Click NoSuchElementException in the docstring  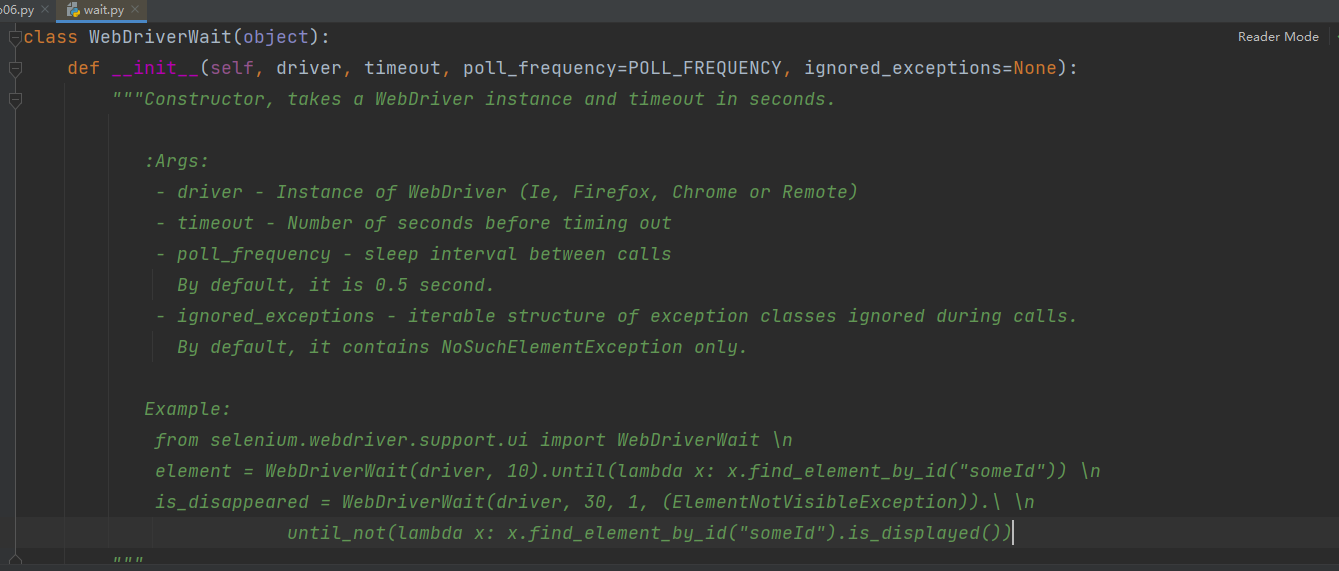(x=562, y=347)
